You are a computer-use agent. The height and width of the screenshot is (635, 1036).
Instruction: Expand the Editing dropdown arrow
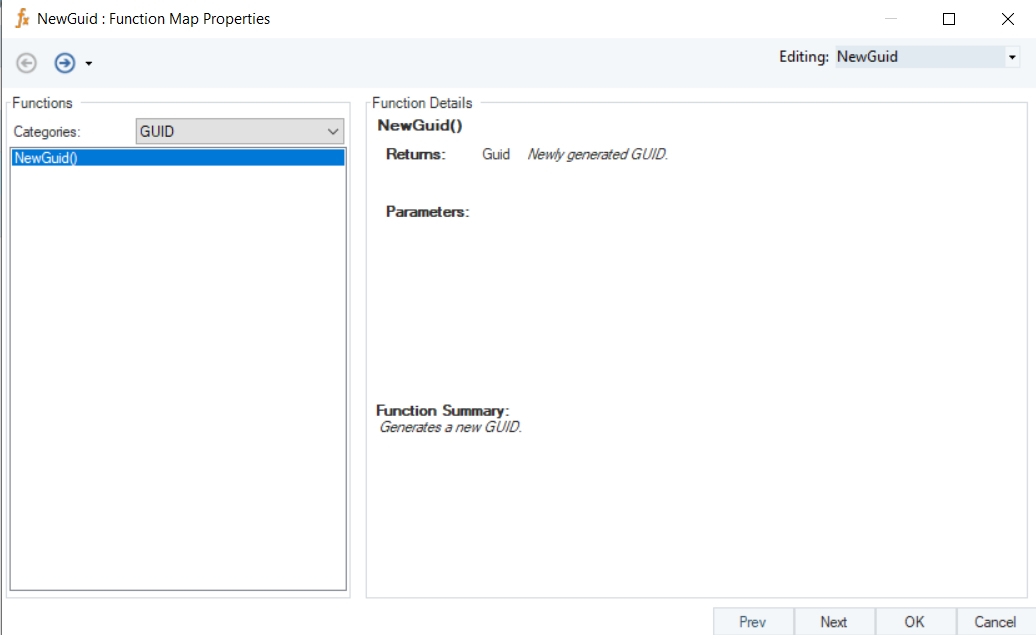point(1012,58)
